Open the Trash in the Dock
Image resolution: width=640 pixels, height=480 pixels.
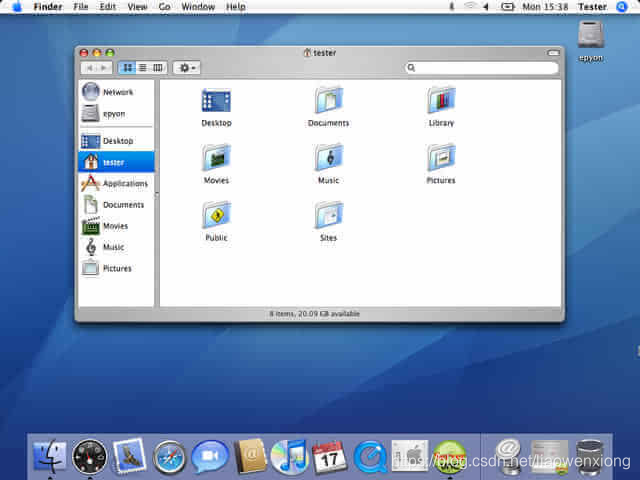(x=590, y=457)
